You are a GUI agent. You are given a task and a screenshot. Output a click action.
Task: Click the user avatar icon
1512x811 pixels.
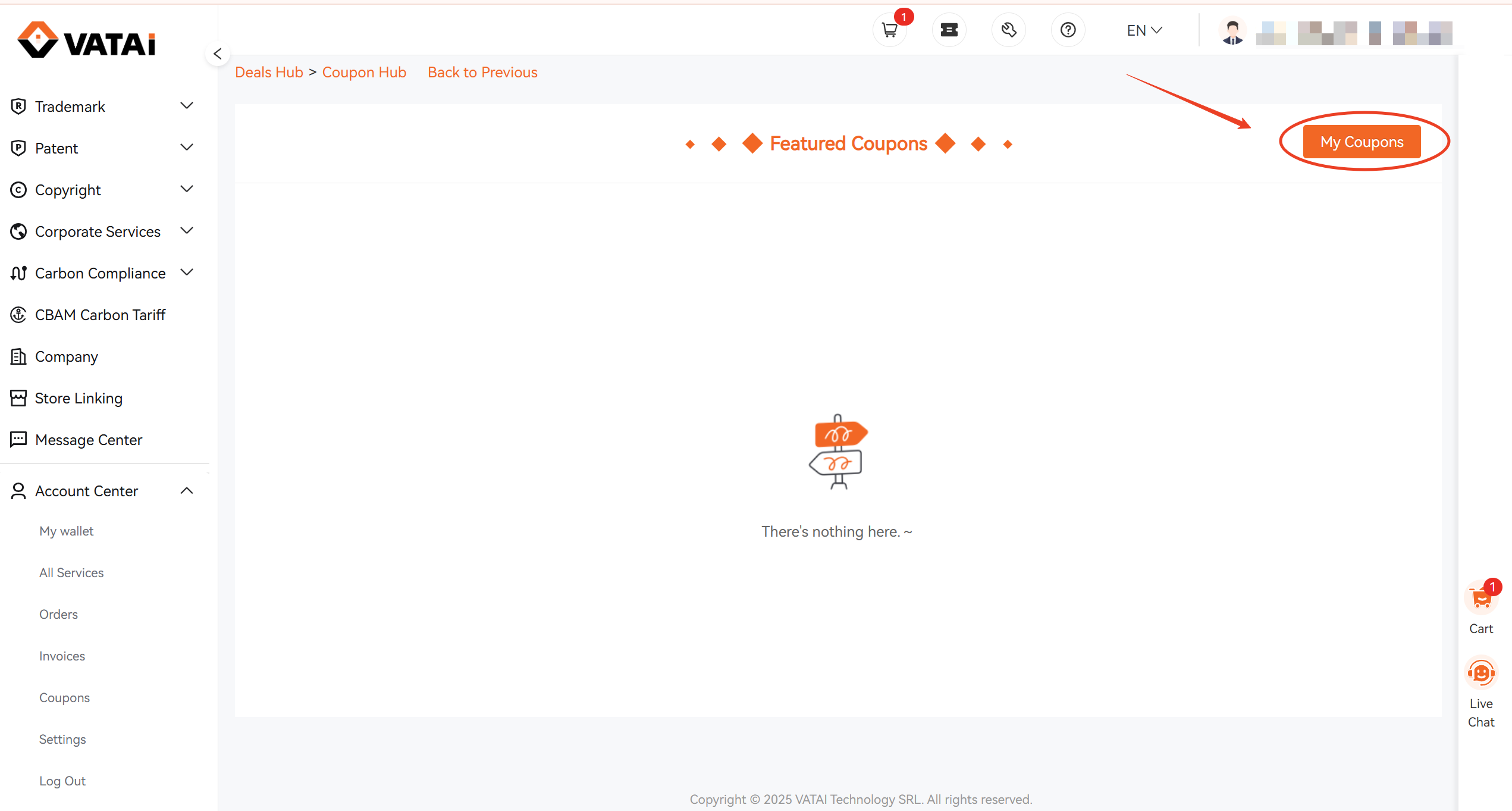coord(1232,32)
